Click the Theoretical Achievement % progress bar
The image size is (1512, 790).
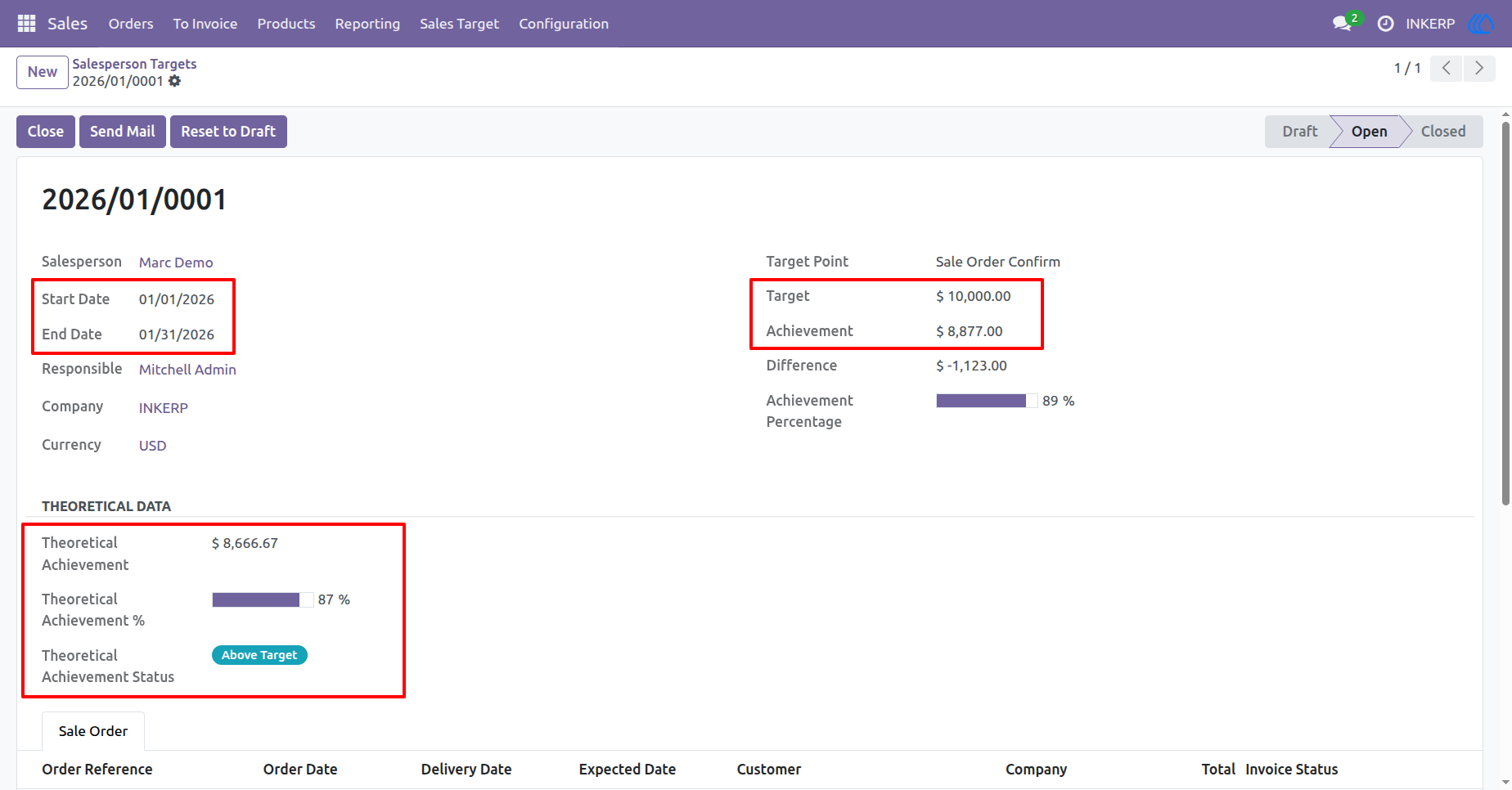click(263, 599)
